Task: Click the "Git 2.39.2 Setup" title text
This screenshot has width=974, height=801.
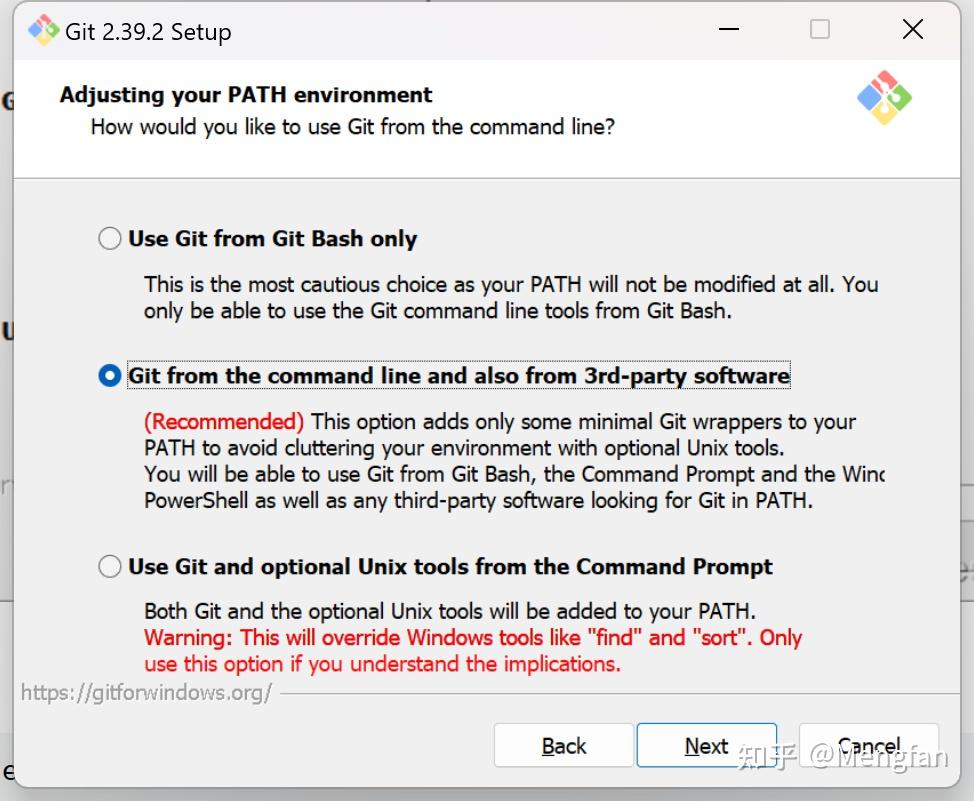Action: tap(148, 32)
